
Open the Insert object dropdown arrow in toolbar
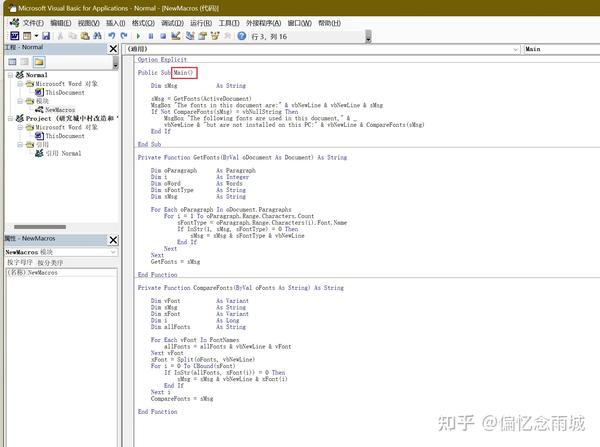36,36
